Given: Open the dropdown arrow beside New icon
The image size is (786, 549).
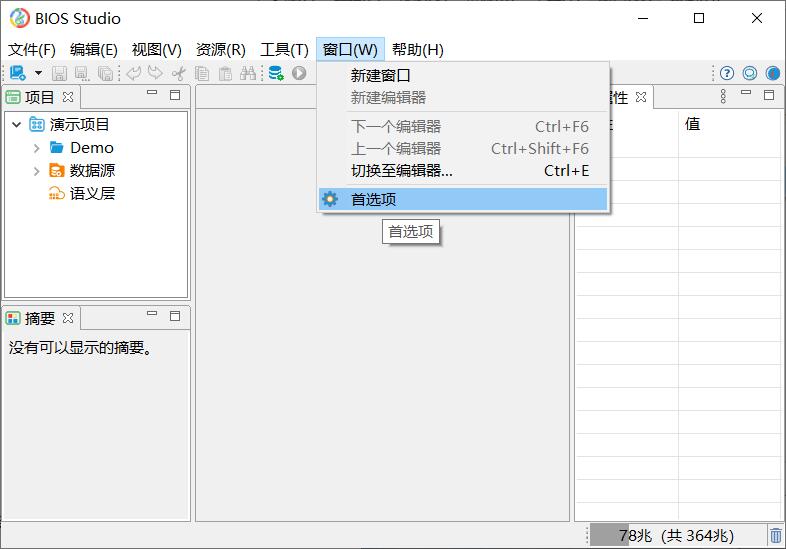Looking at the screenshot, I should pos(38,73).
